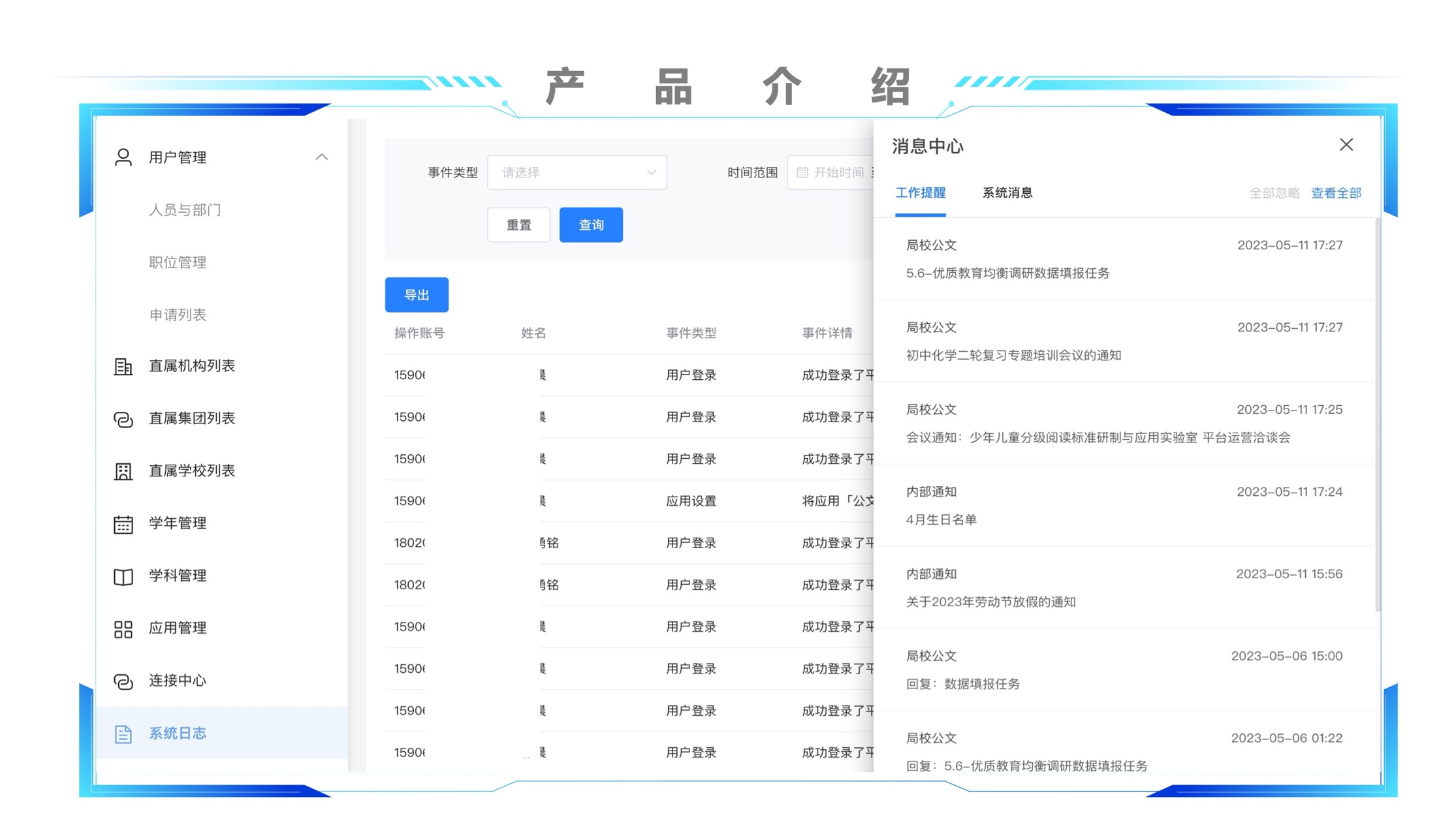
Task: Click the 重置 button
Action: (x=518, y=225)
